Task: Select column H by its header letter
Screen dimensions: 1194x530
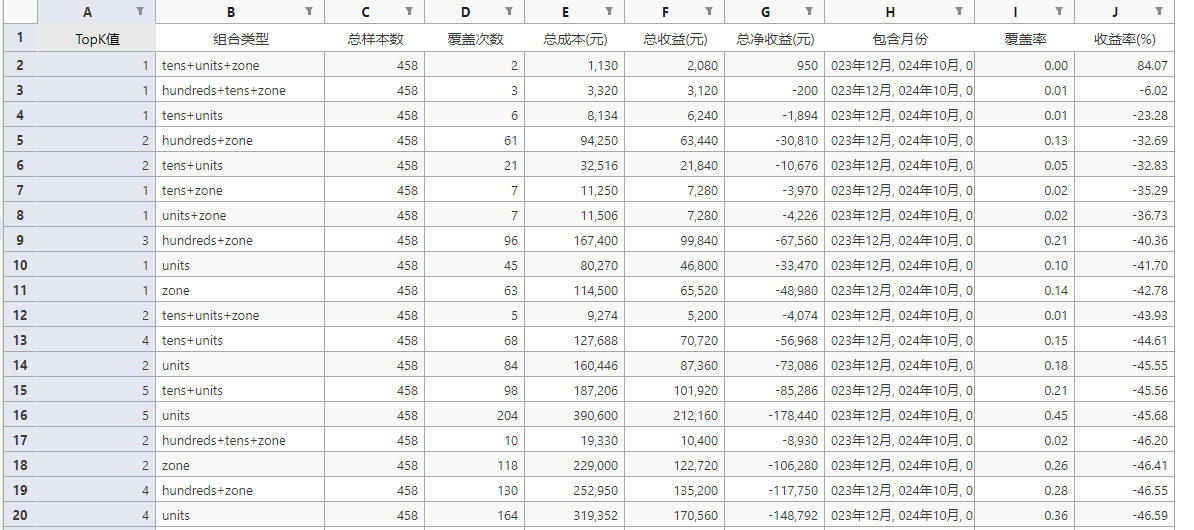Action: [x=890, y=11]
